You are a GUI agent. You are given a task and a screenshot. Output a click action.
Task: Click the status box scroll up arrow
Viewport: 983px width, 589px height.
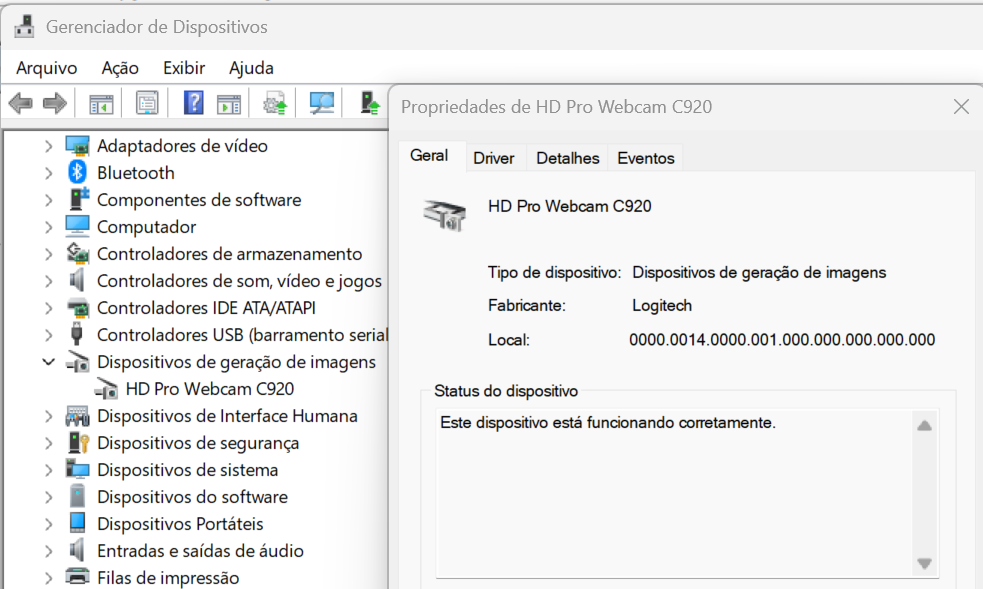tap(924, 425)
